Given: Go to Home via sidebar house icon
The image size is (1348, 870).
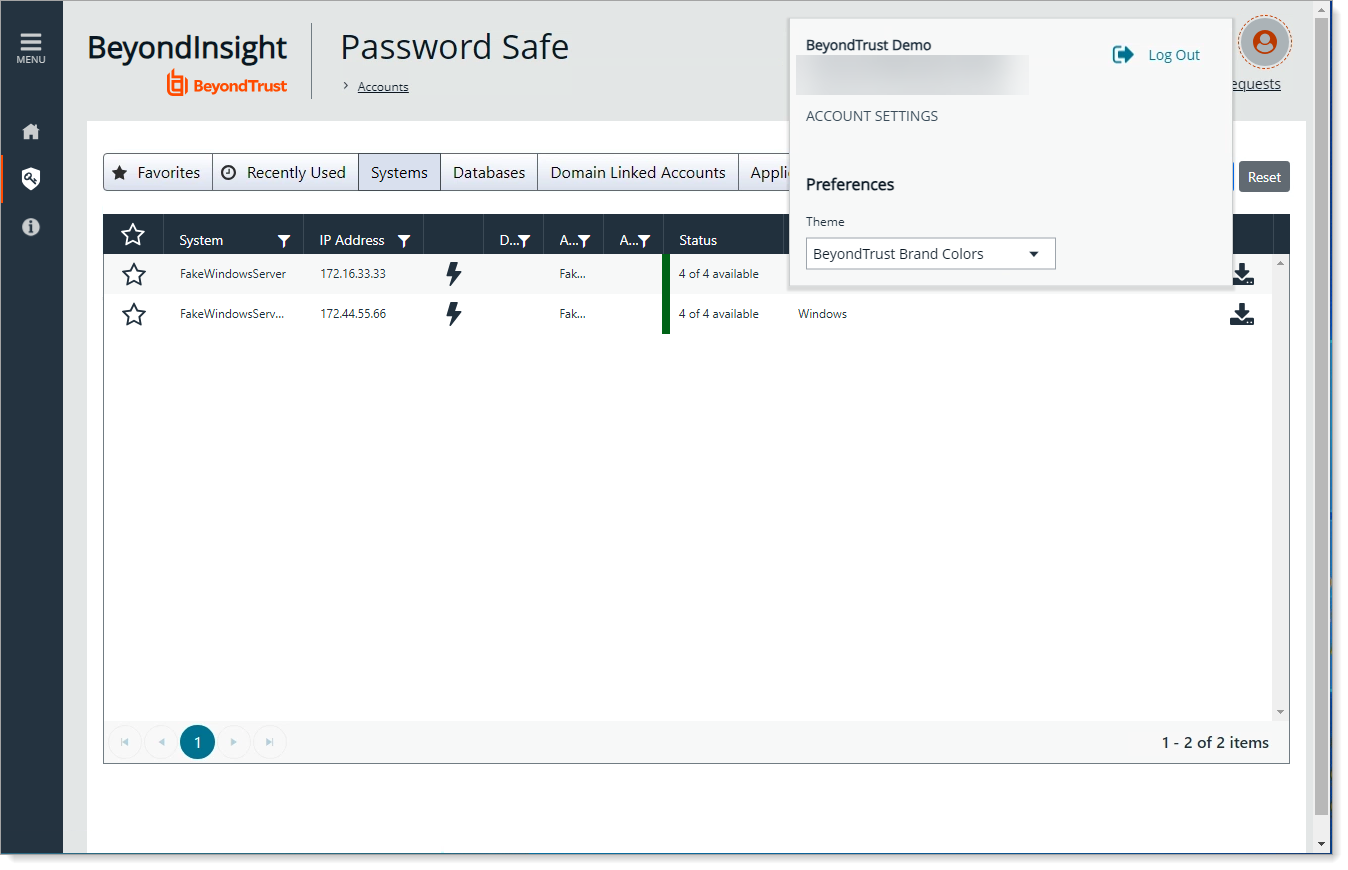Looking at the screenshot, I should (31, 132).
